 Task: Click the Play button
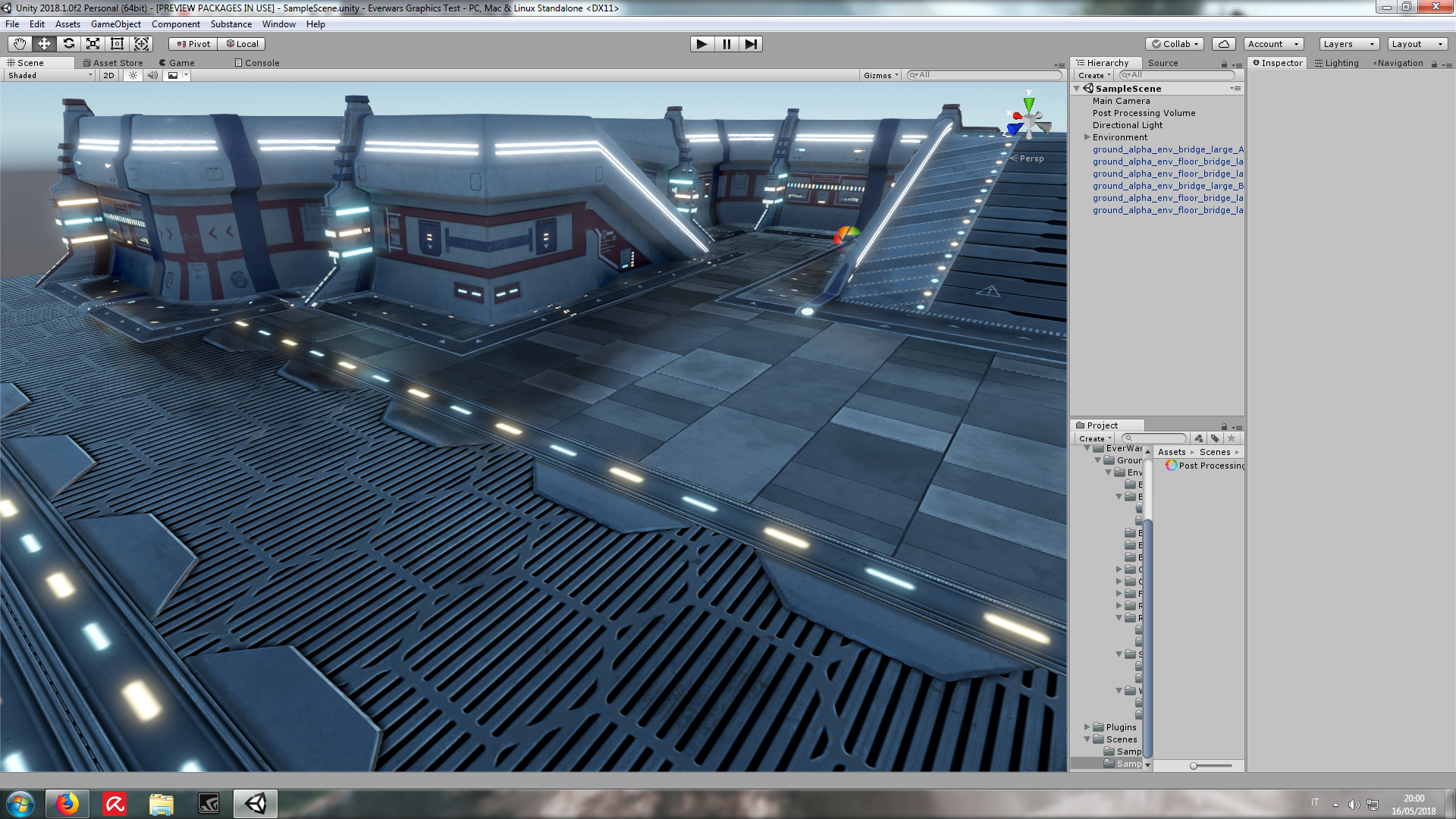(701, 44)
